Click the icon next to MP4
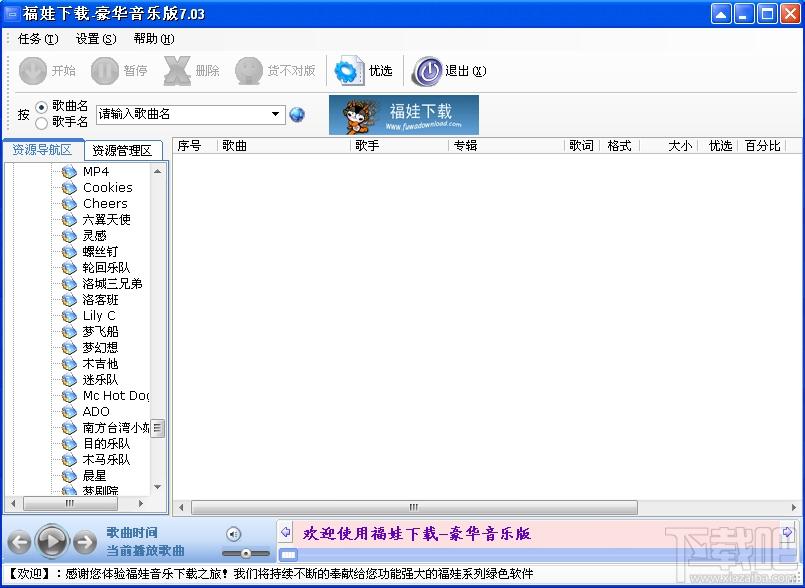 69,172
